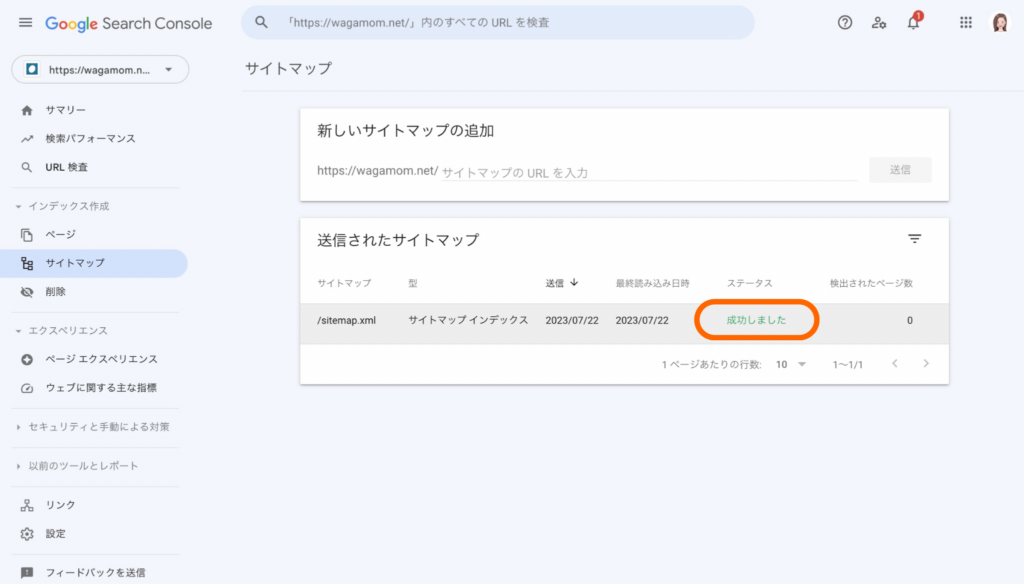This screenshot has height=584, width=1024.
Task: Open the /sitemap.xml sitemap row
Action: (346, 320)
